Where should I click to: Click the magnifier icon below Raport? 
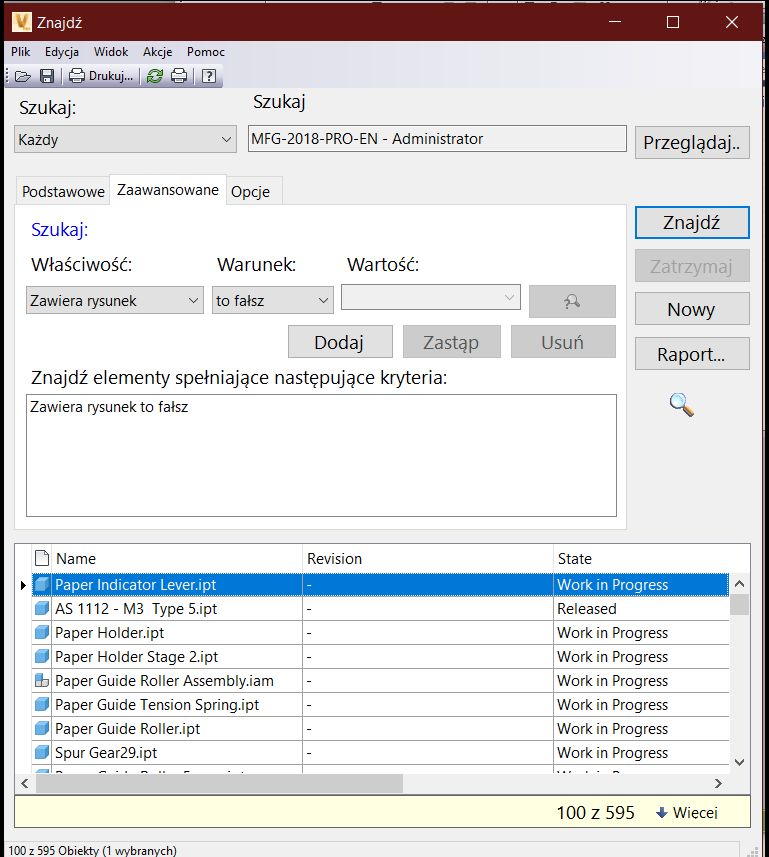point(682,405)
